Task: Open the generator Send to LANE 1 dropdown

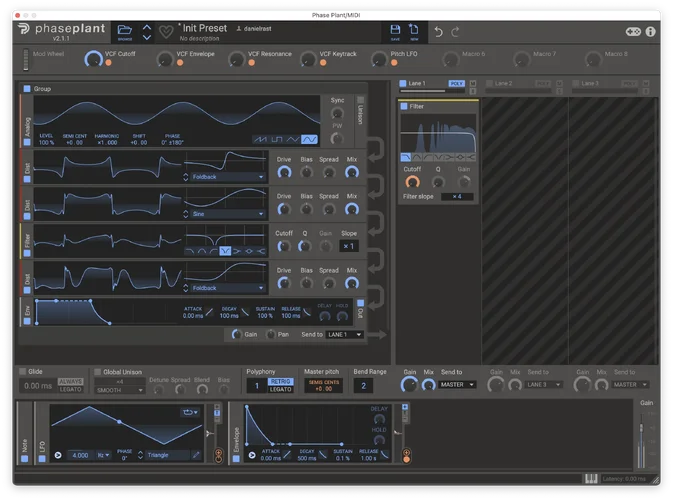Action: click(x=344, y=334)
